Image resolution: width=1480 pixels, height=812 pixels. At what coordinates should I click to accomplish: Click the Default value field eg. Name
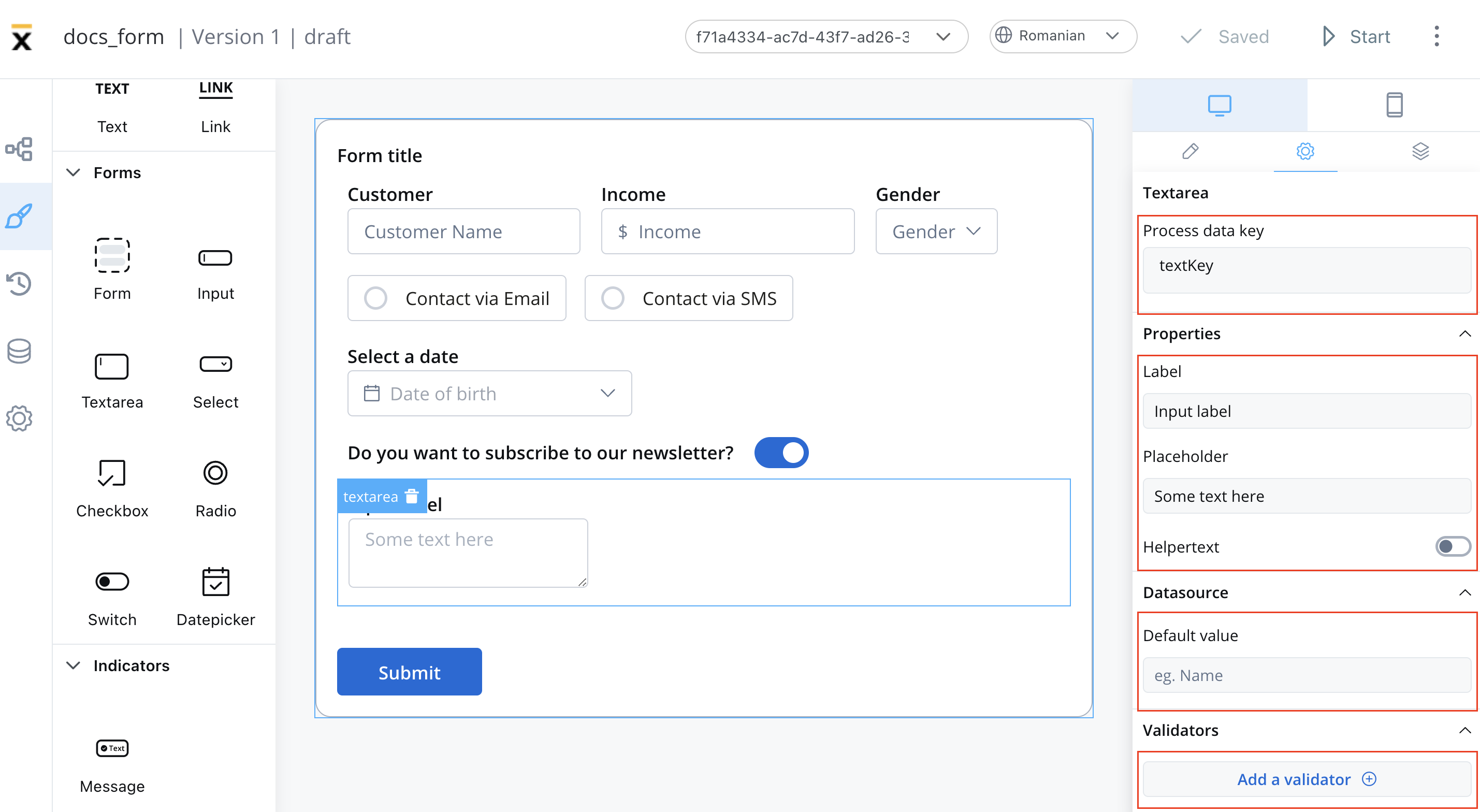tap(1306, 675)
